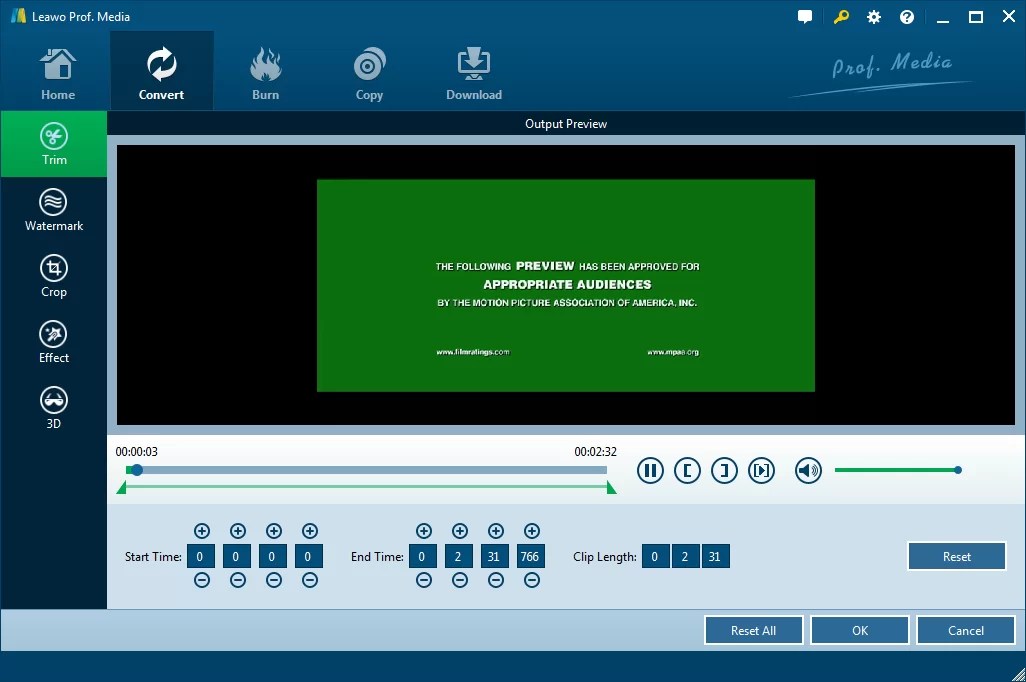1026x682 pixels.
Task: Set trim end point with right bracket icon
Action: (x=724, y=470)
